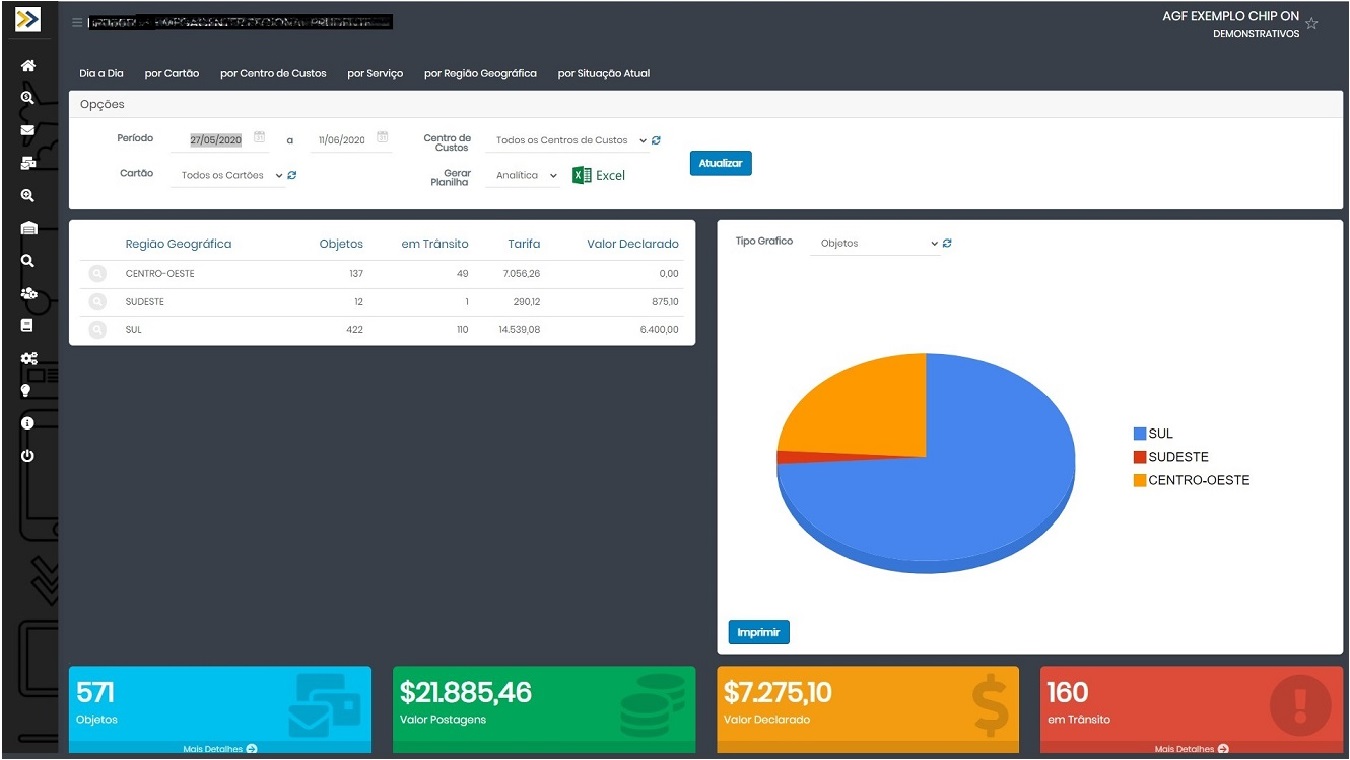
Task: Switch to por Serviço tab
Action: (x=375, y=73)
